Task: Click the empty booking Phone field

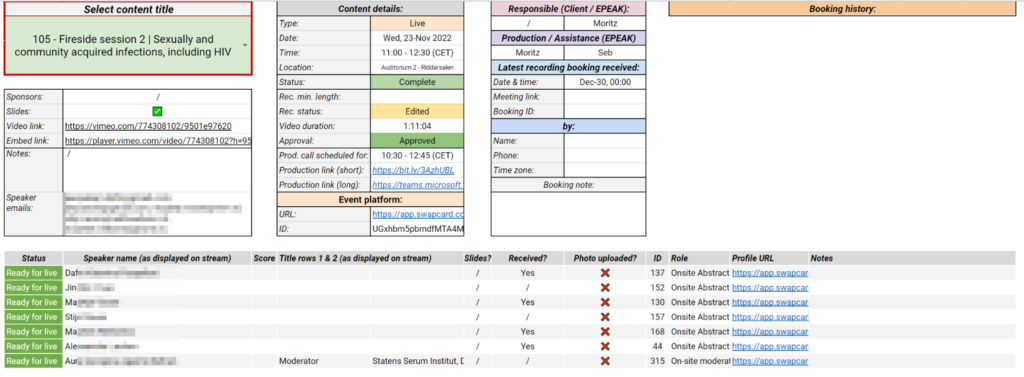Action: click(604, 156)
